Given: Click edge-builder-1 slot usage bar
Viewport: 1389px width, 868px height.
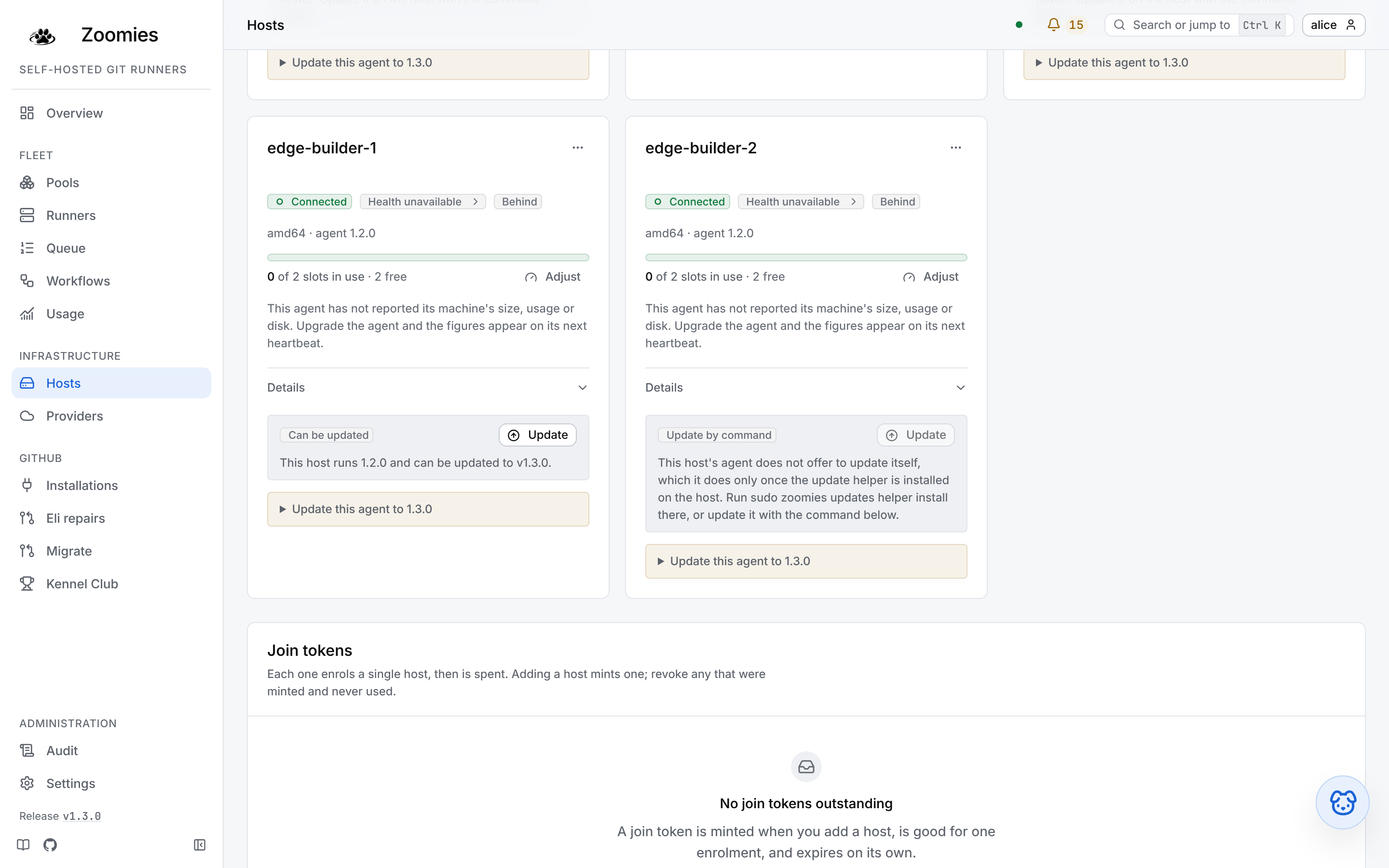Looking at the screenshot, I should tap(428, 257).
